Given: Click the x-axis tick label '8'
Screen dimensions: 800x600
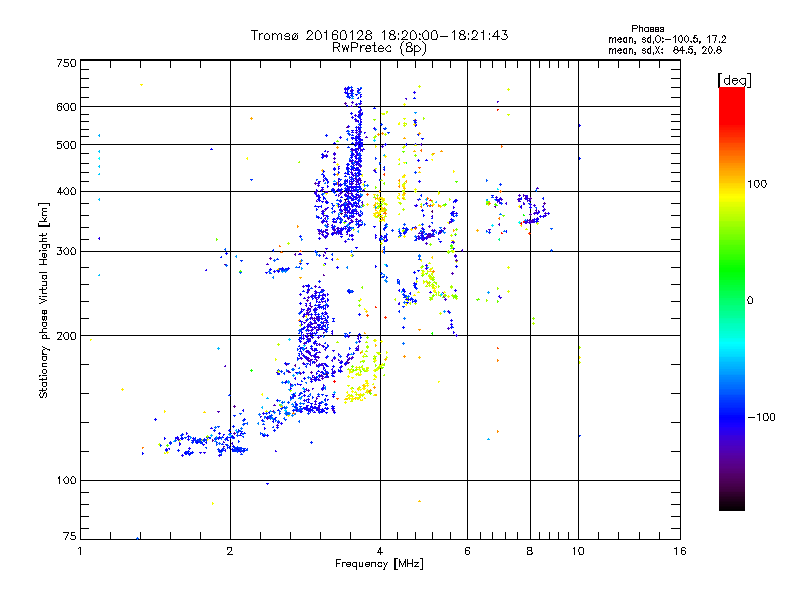Looking at the screenshot, I should (x=530, y=551).
